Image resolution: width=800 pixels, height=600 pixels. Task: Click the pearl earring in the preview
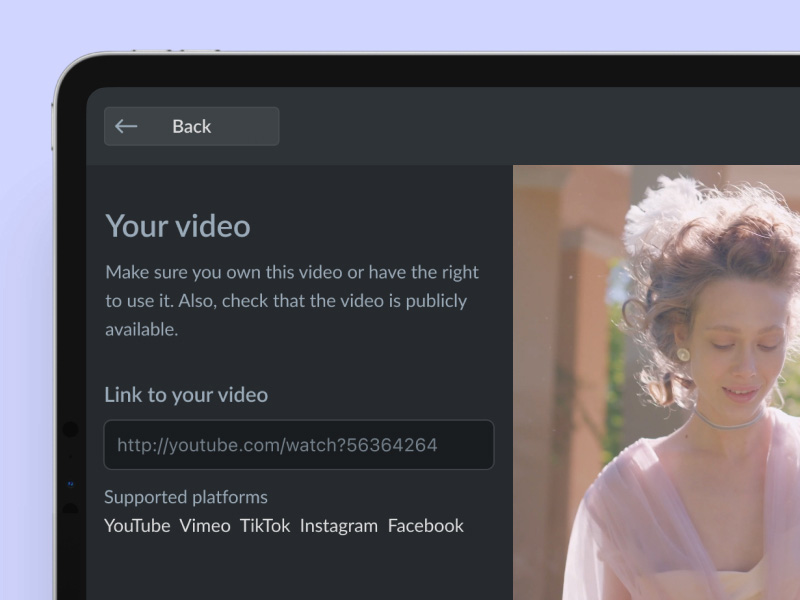tap(683, 354)
